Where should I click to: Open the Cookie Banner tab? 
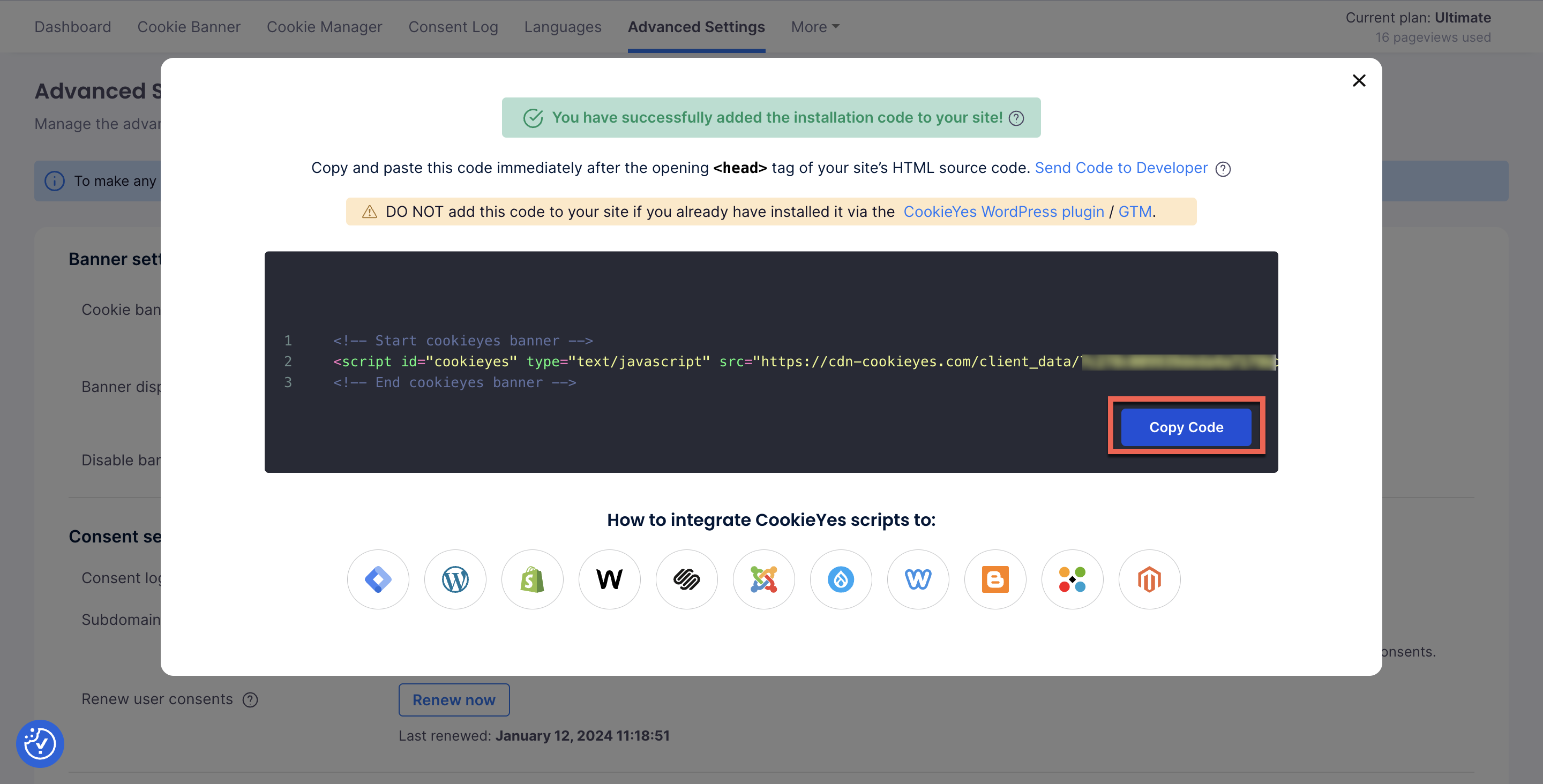pyautogui.click(x=189, y=27)
